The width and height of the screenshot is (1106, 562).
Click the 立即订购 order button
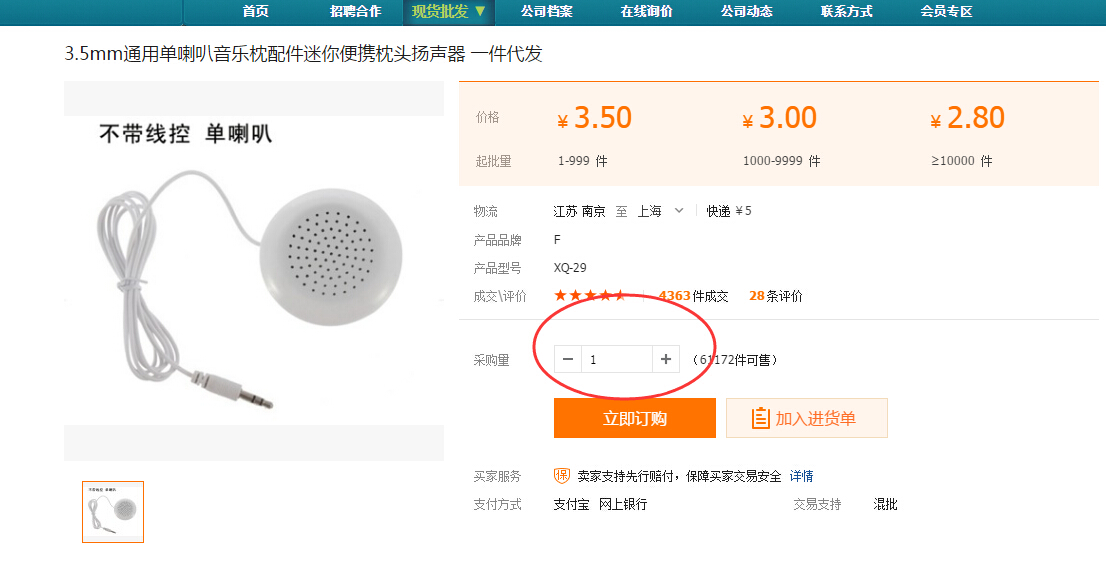coord(635,418)
